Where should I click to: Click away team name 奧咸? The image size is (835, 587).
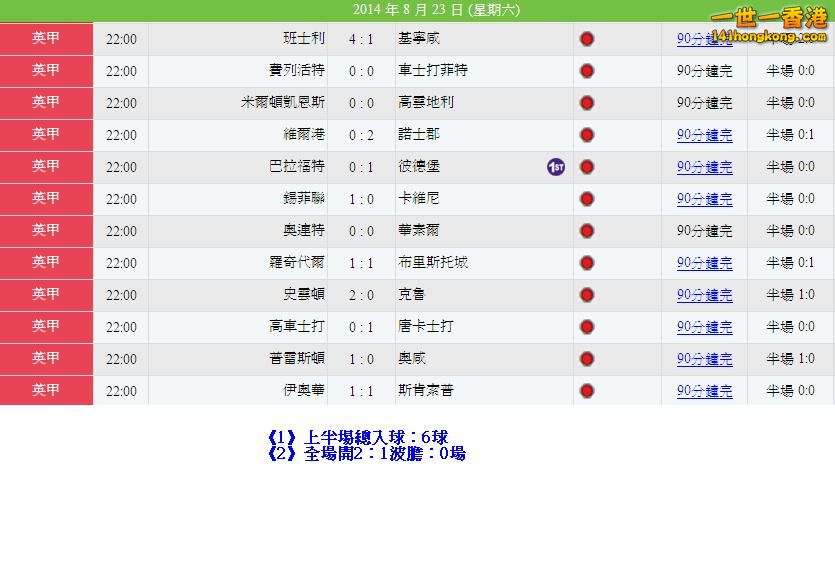tap(412, 358)
